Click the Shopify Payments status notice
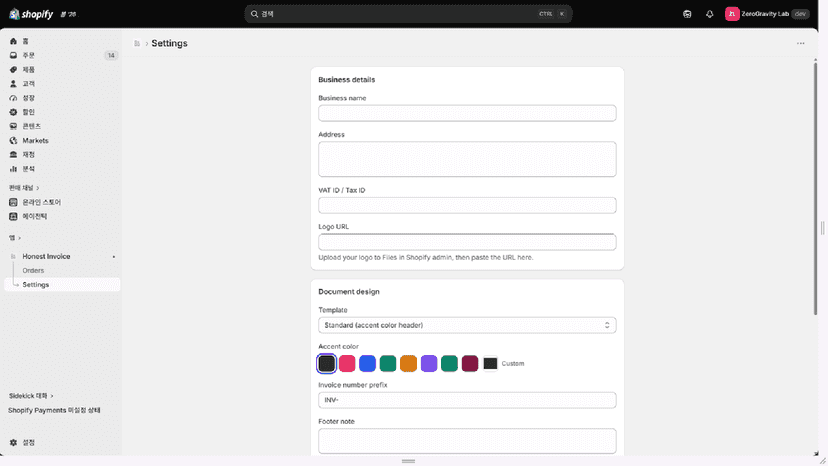The image size is (828, 466). [54, 411]
